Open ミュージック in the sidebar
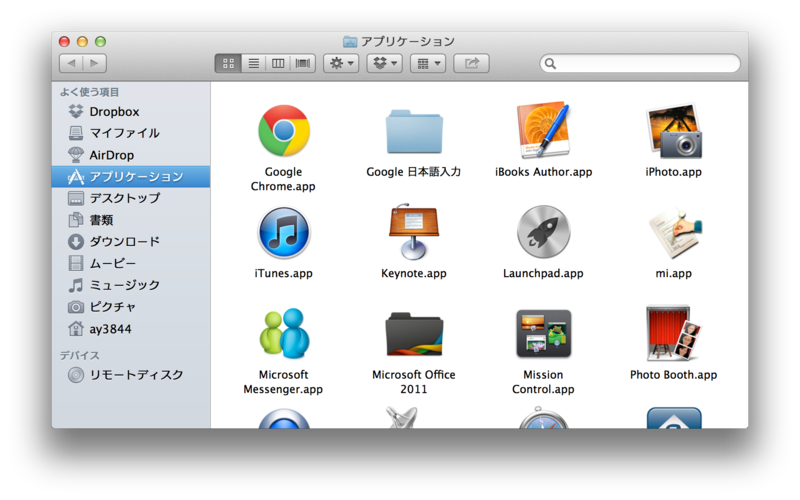 [x=131, y=285]
